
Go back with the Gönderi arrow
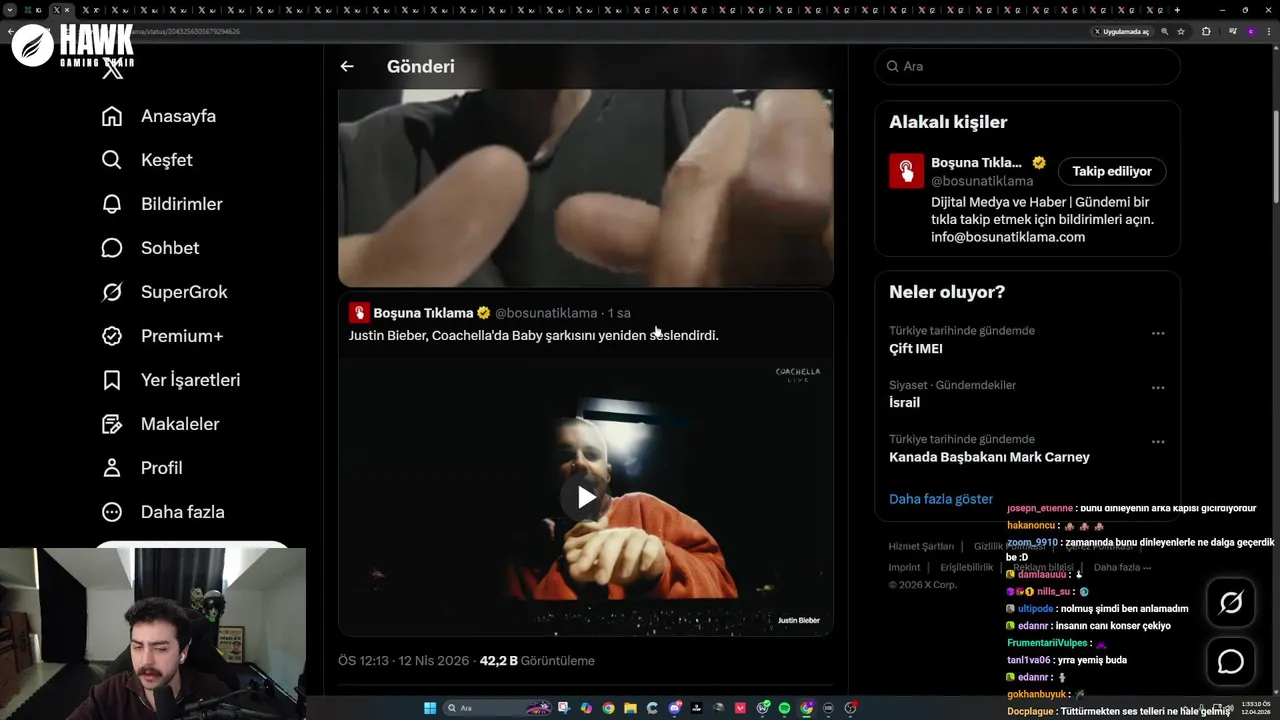pyautogui.click(x=347, y=66)
